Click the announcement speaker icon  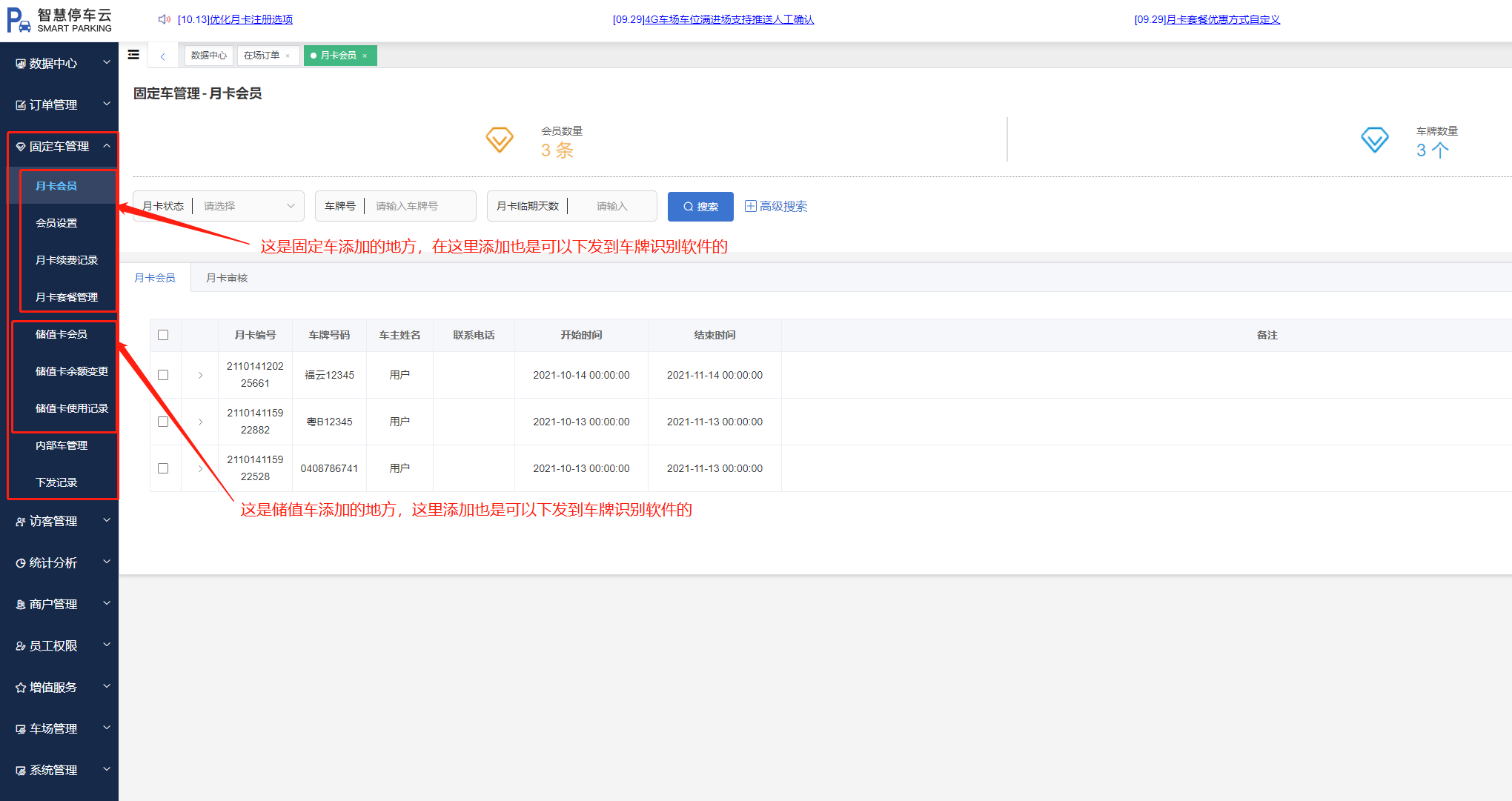point(165,19)
